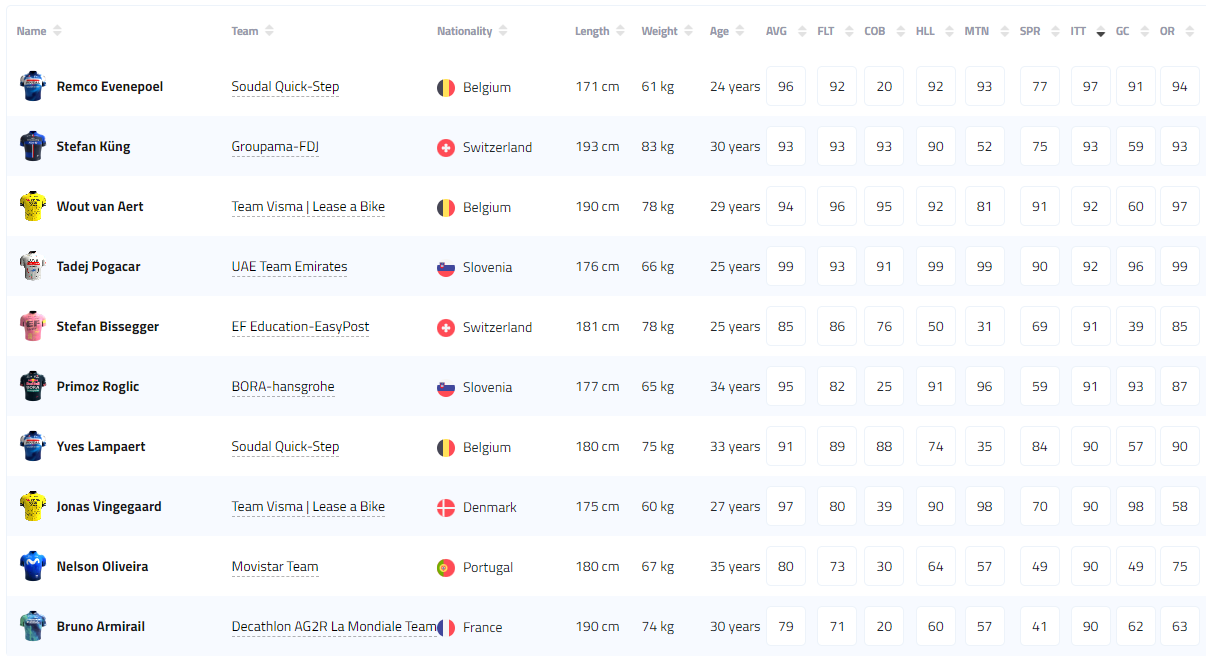This screenshot has width=1206, height=658.
Task: Click Stefan Bissegger's pink jersey icon
Action: point(33,327)
